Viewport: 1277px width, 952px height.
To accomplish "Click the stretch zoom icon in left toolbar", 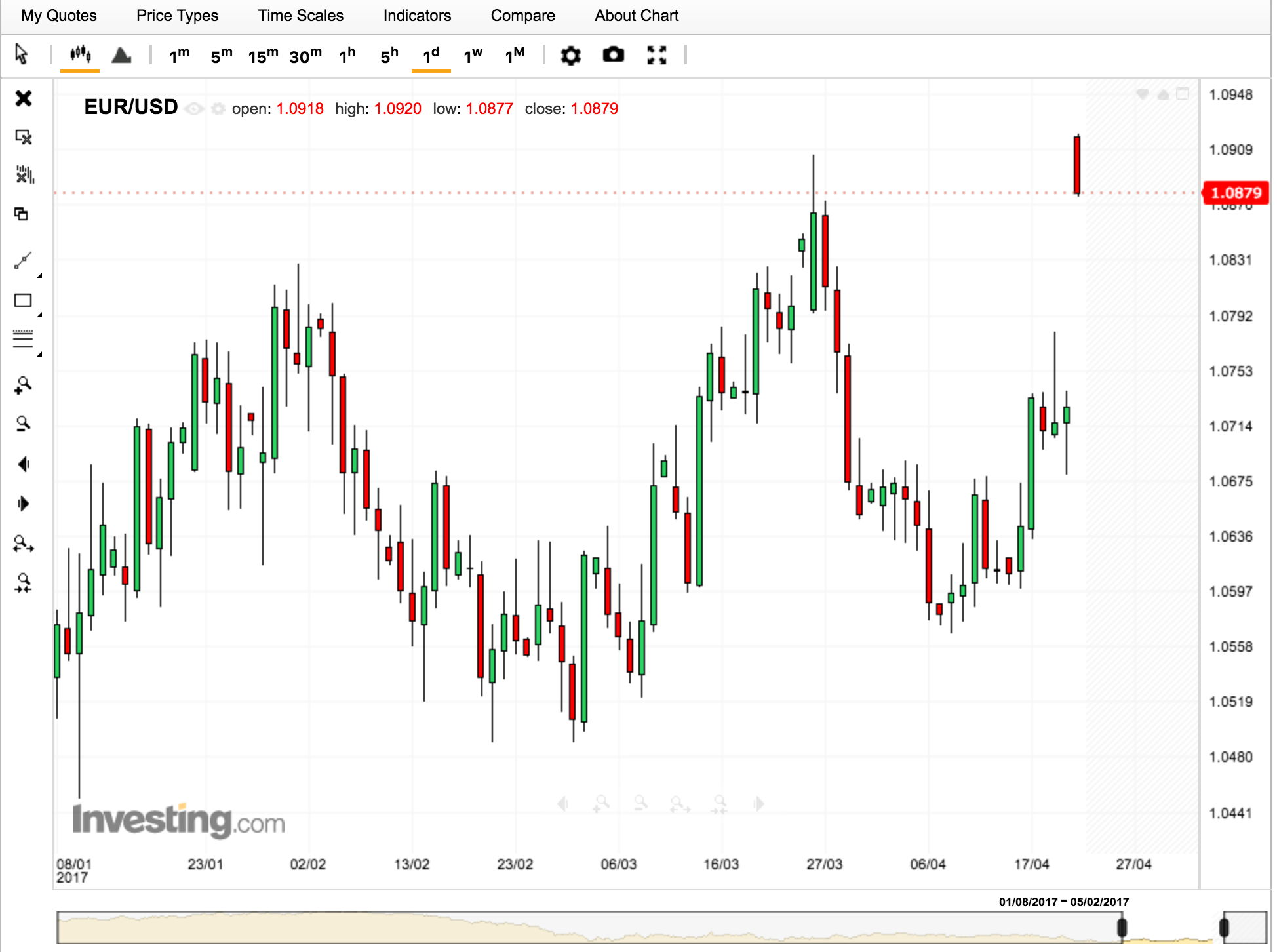I will point(24,544).
